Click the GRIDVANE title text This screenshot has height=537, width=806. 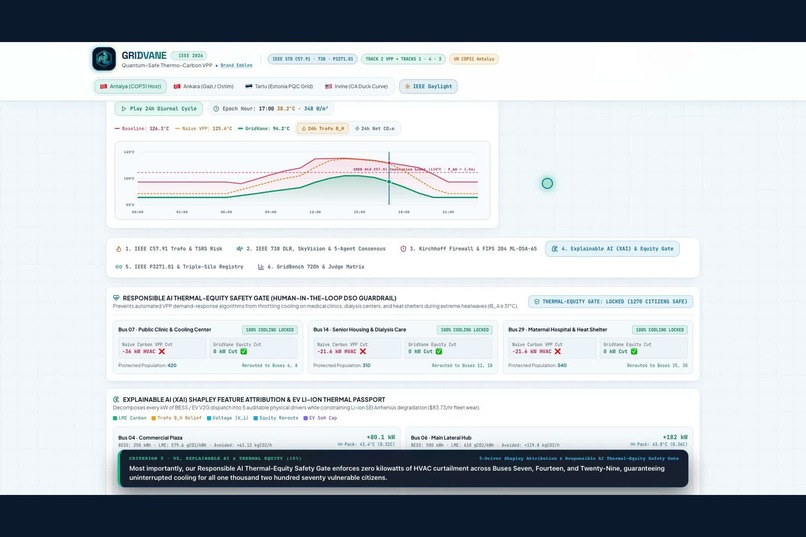pos(144,55)
